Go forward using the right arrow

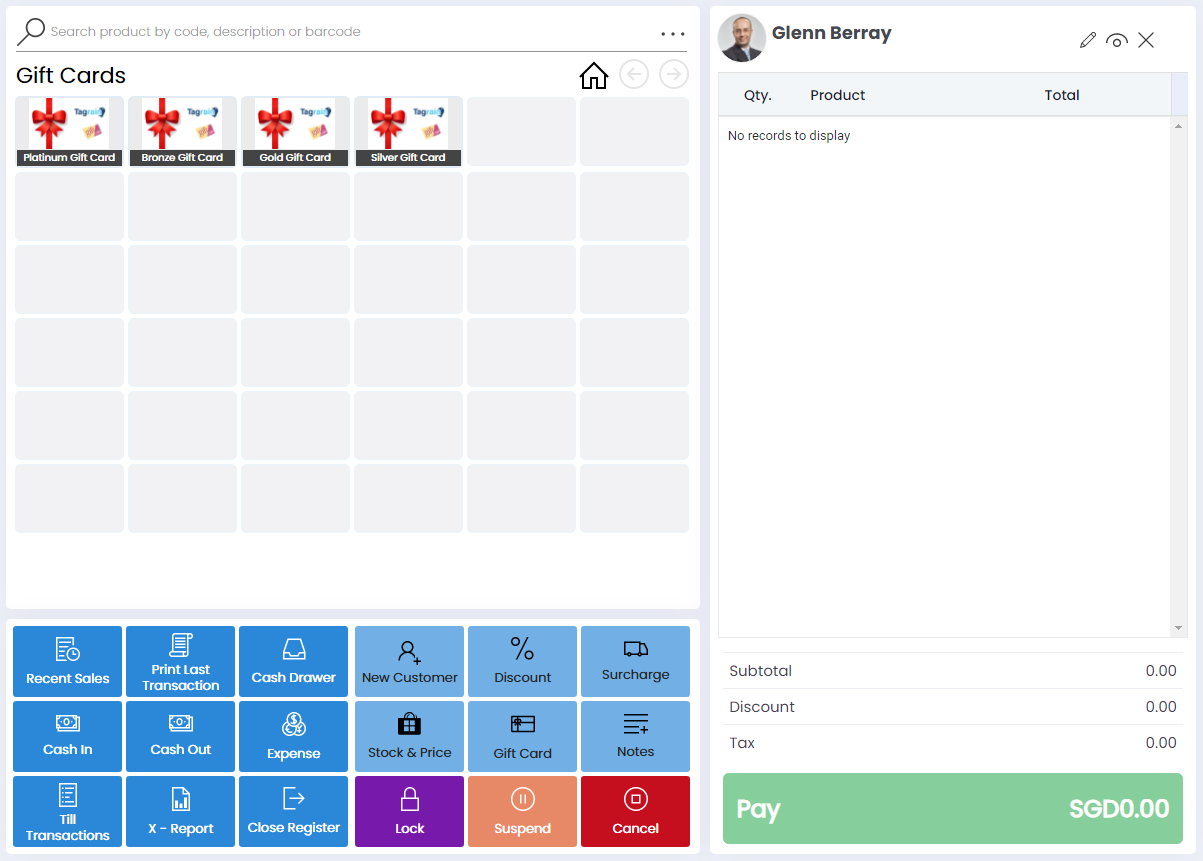pos(672,74)
